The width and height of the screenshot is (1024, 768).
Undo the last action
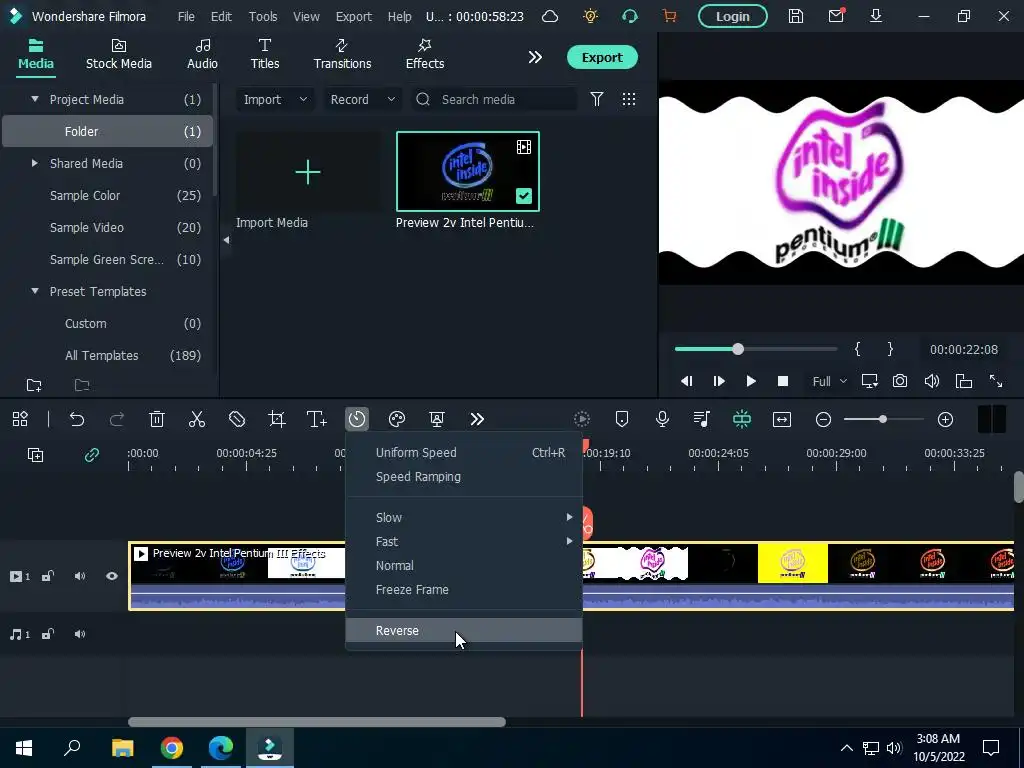77,419
